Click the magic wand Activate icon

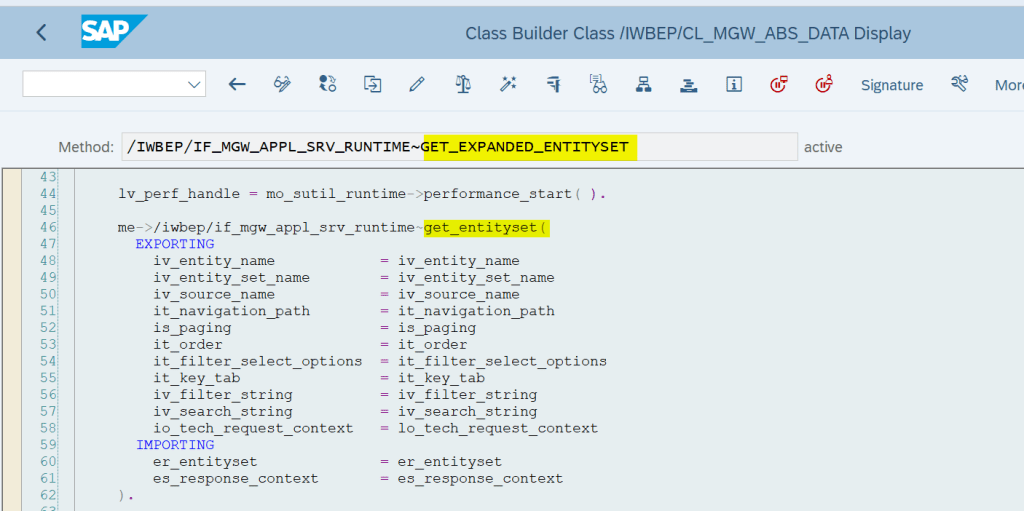pos(508,84)
